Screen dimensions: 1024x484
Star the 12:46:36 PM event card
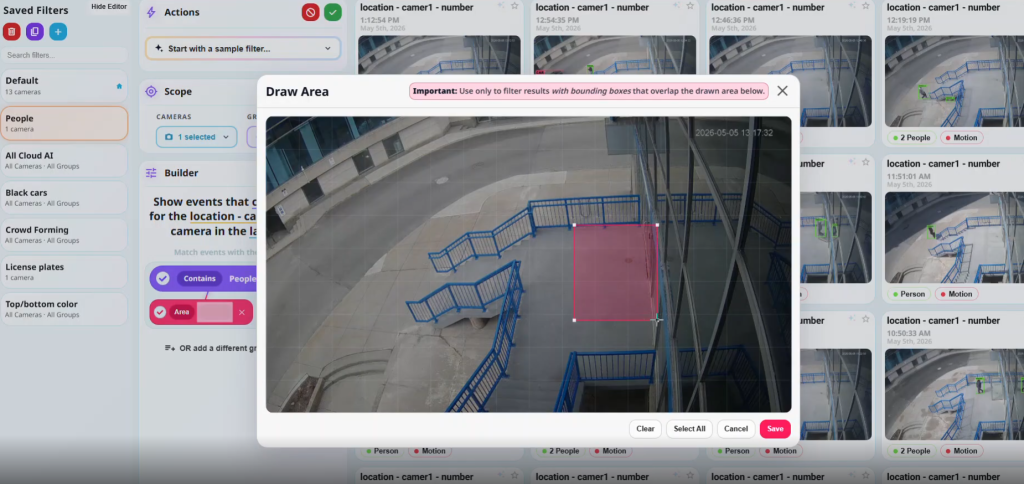pos(866,6)
